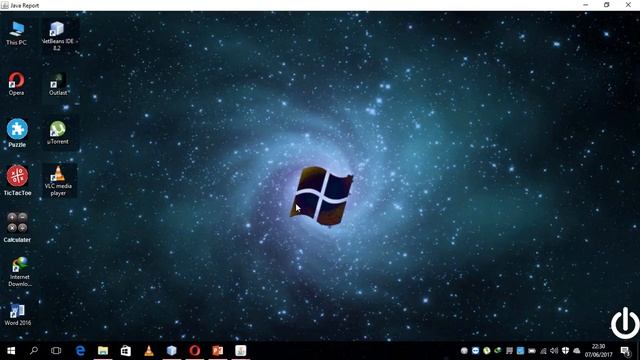Switch to the Java app taskbar icon
The width and height of the screenshot is (640, 360).
tap(241, 351)
